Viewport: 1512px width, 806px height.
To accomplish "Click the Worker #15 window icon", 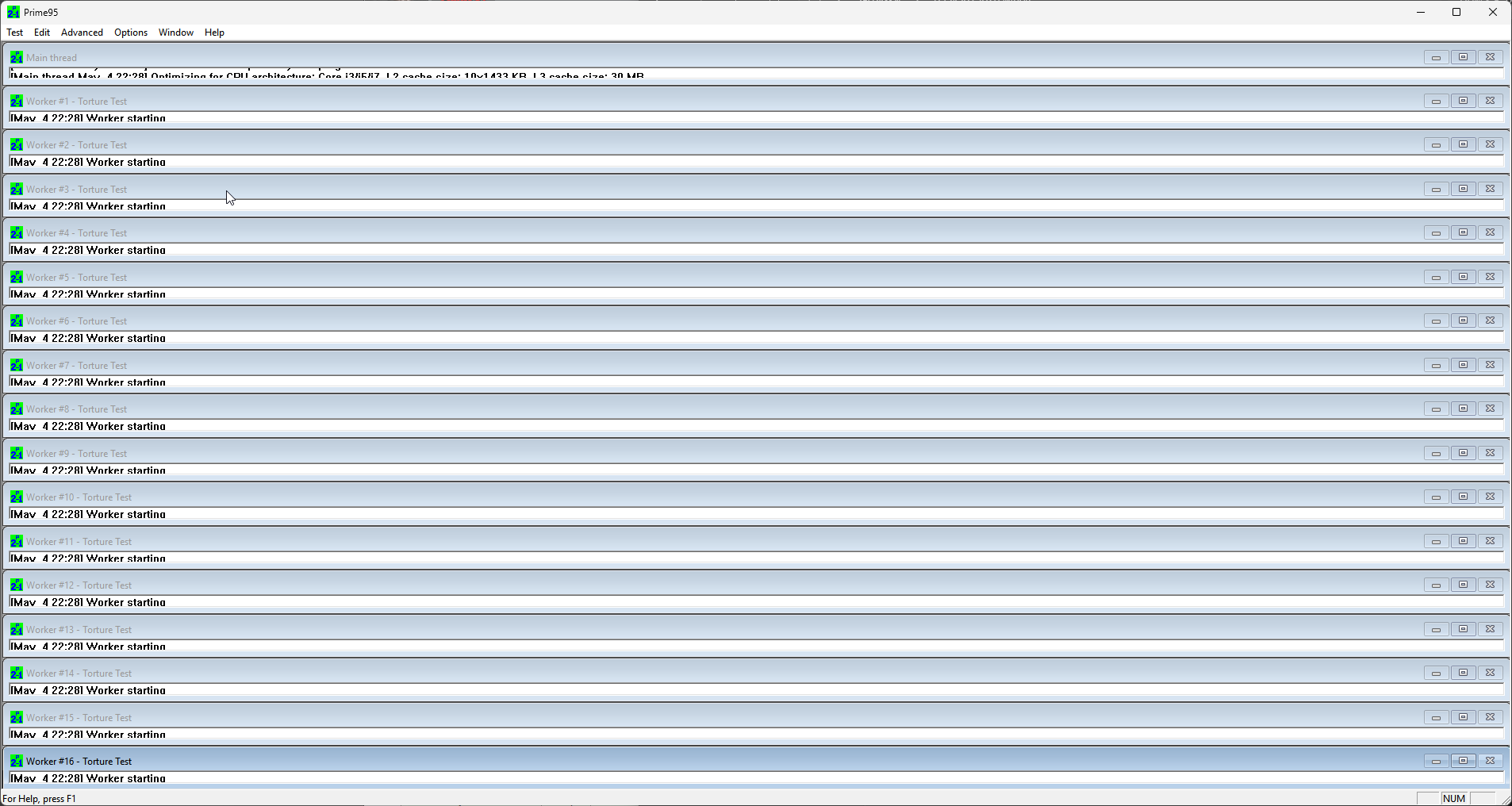I will click(17, 717).
